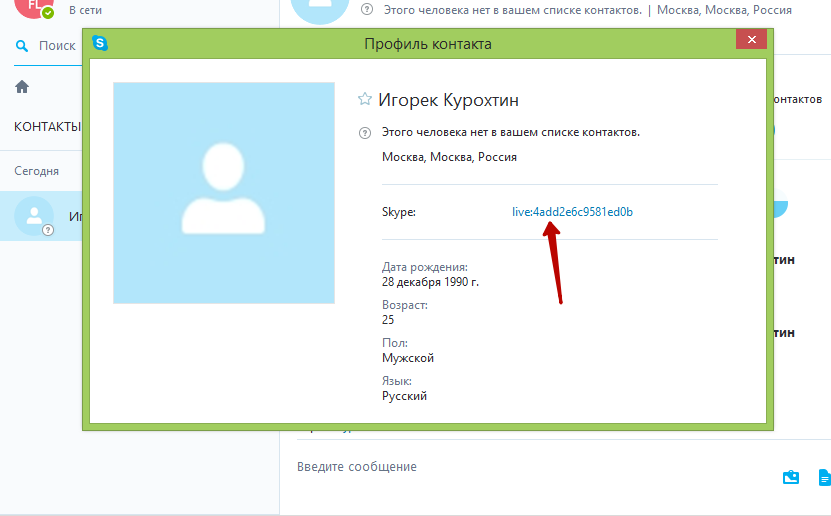Click the chat header location Москва, Москва, Россия

tap(724, 10)
